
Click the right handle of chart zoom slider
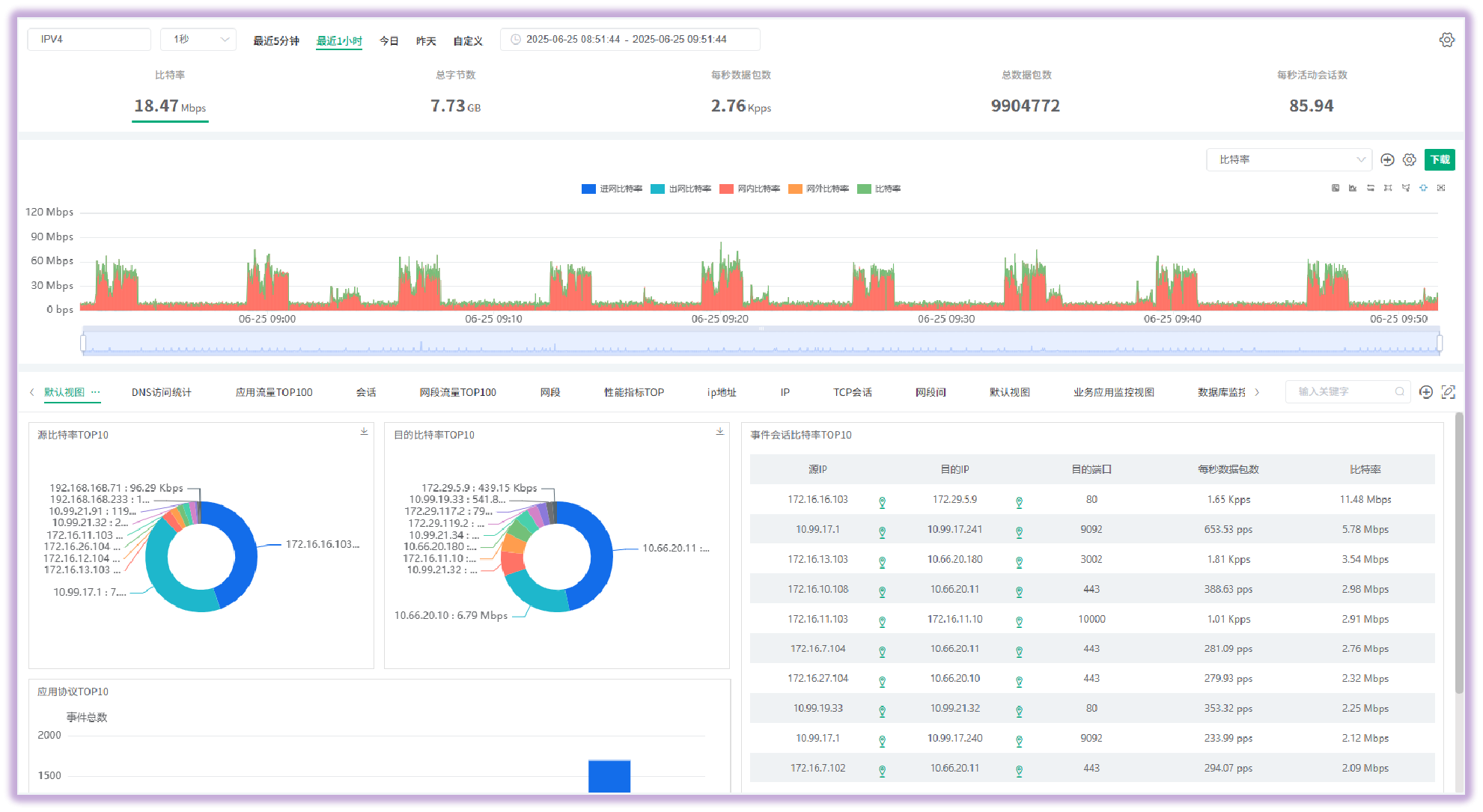pos(1440,343)
